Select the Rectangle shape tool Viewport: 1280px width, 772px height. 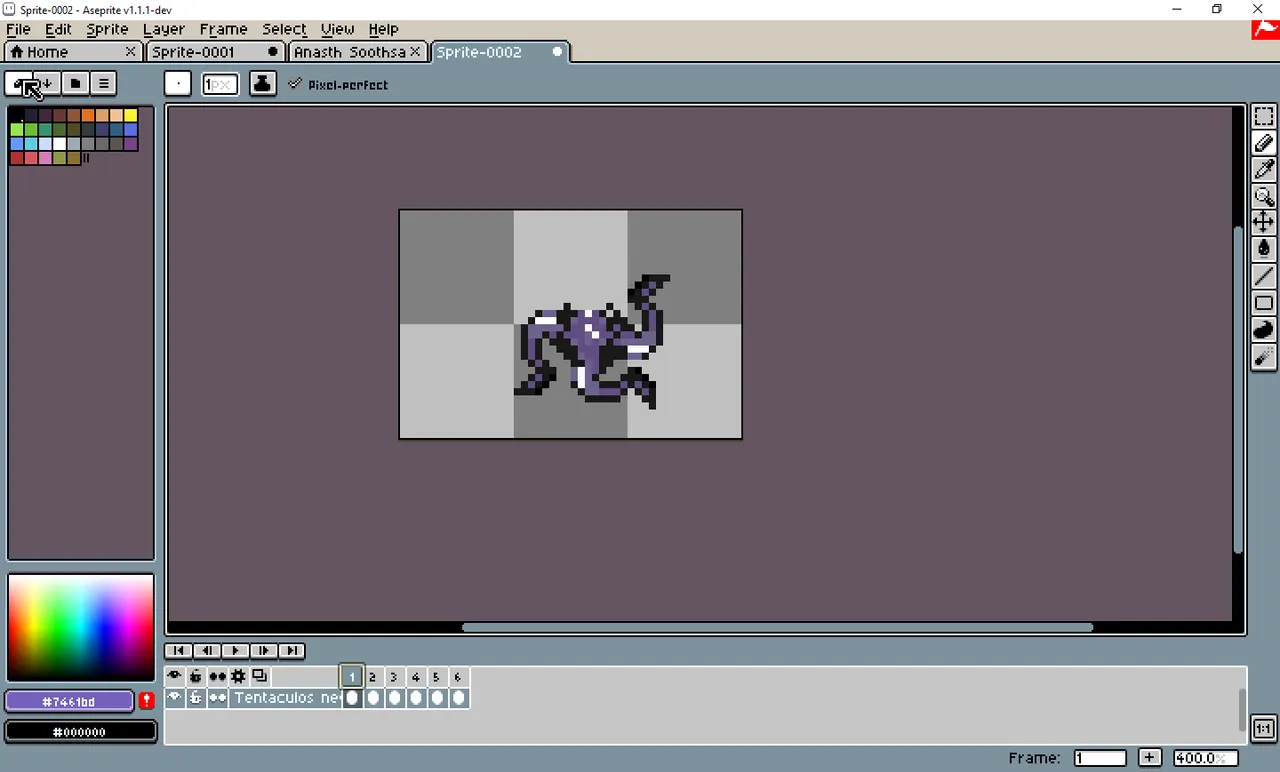[1264, 303]
